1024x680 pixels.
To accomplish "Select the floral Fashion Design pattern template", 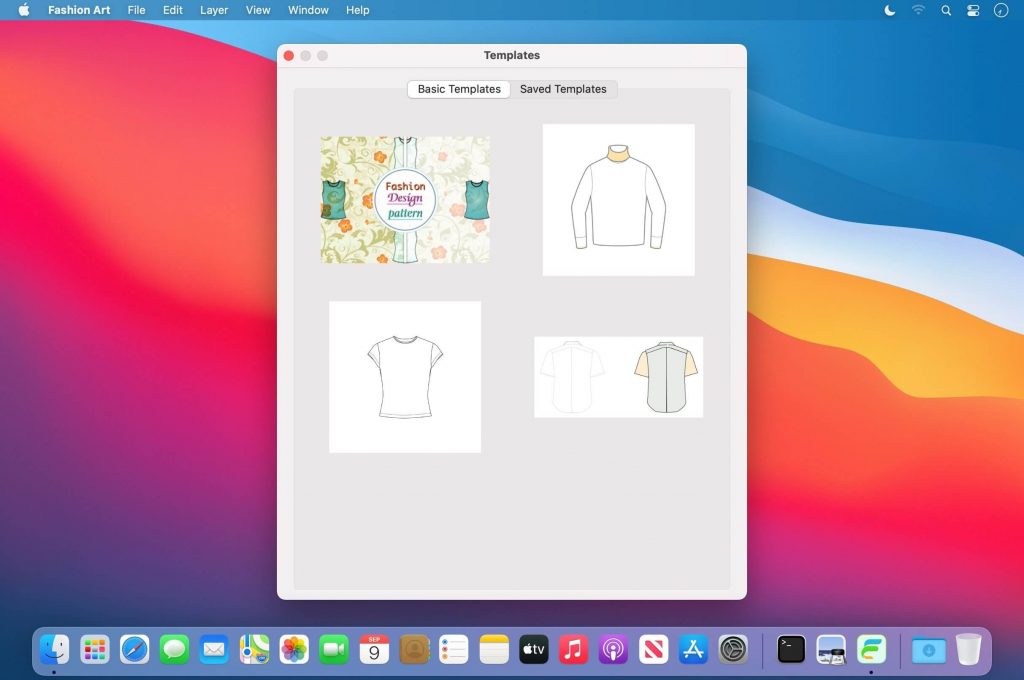I will coord(405,200).
